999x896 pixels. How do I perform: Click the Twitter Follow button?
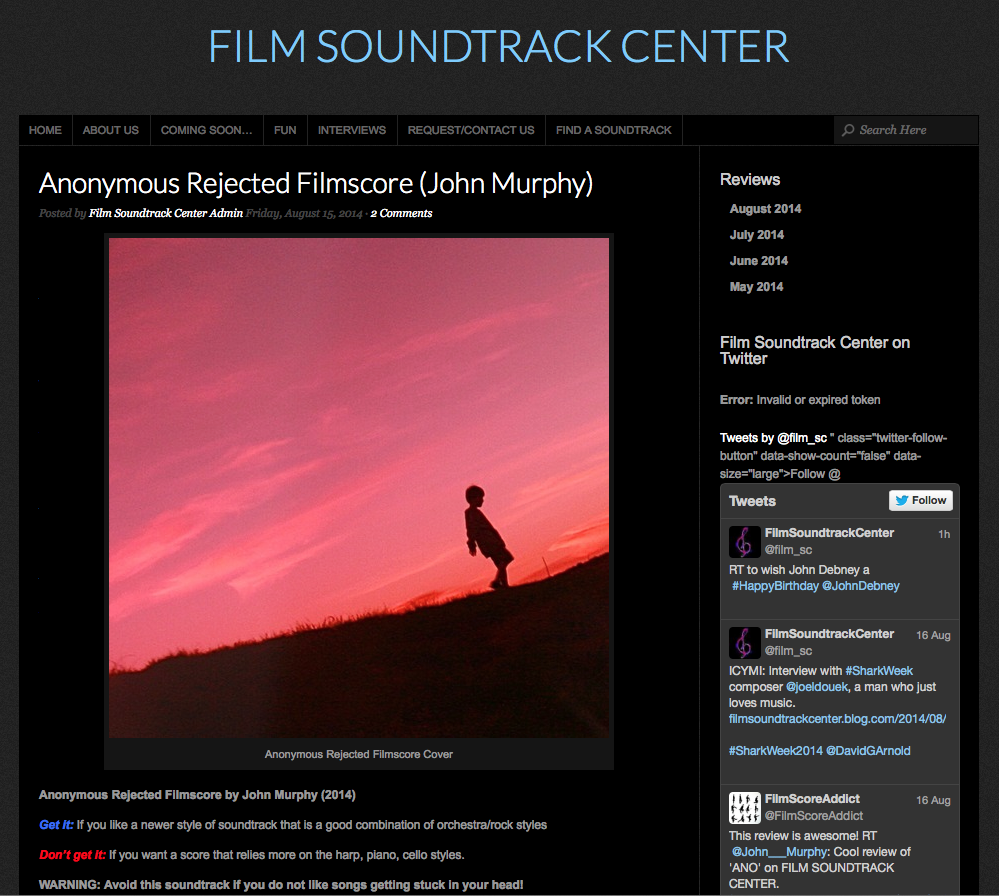[x=921, y=500]
